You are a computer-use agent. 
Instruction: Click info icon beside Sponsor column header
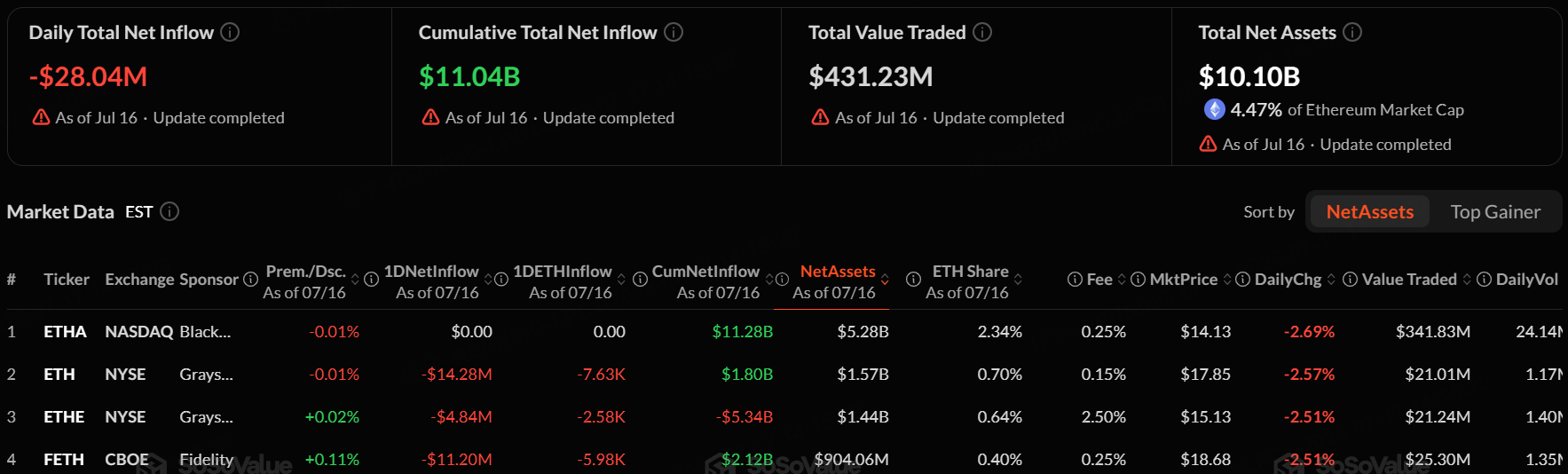tap(250, 279)
